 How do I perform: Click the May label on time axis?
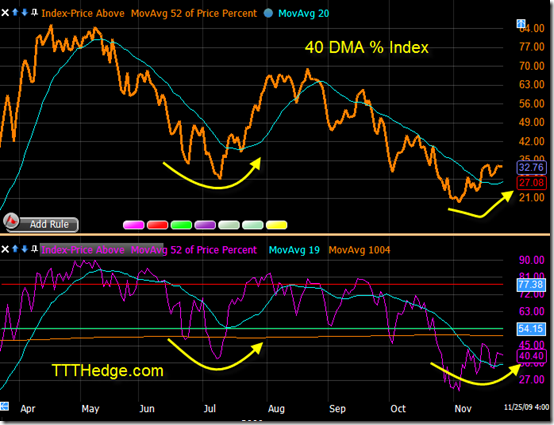pyautogui.click(x=90, y=409)
